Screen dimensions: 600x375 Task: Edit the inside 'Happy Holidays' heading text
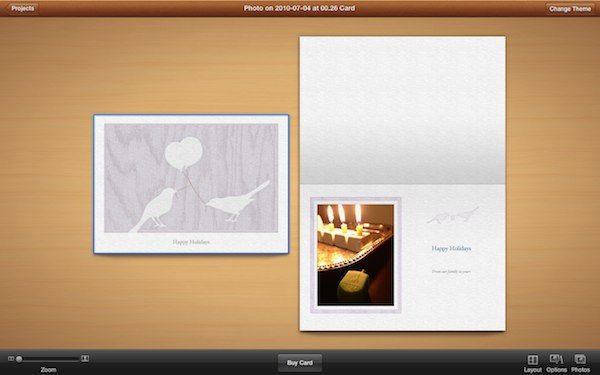[451, 248]
